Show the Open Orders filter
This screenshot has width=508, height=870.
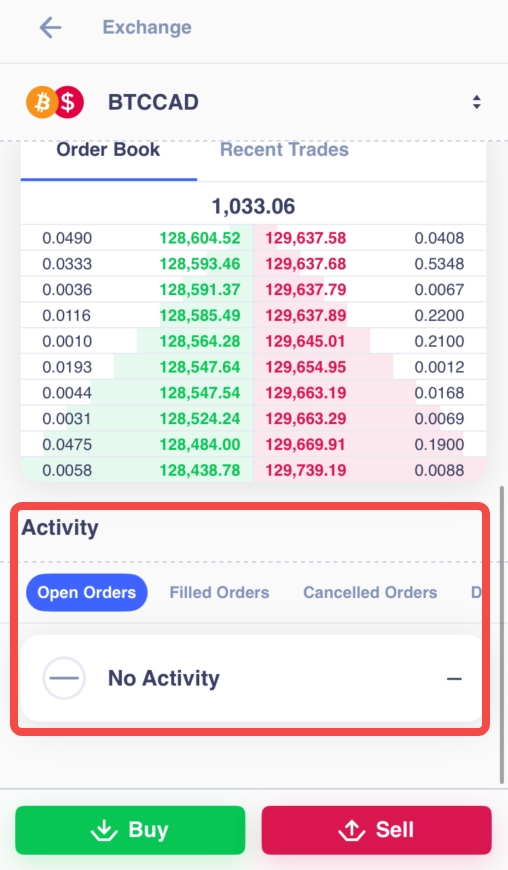click(x=87, y=593)
